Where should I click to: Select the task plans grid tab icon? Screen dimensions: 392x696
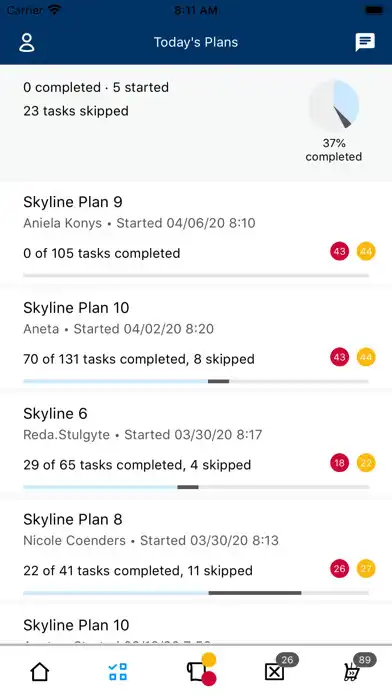click(118, 672)
